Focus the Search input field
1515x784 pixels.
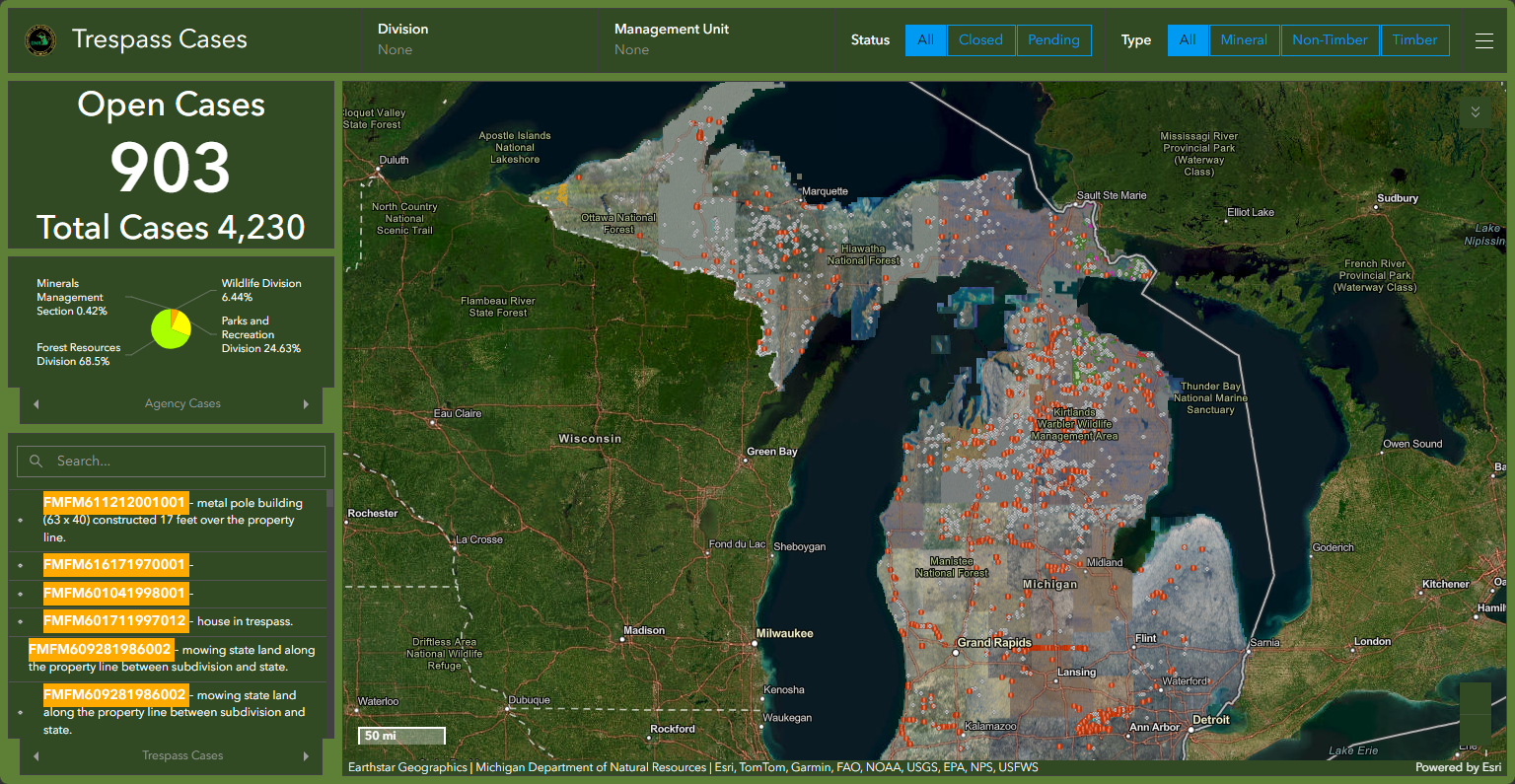171,461
